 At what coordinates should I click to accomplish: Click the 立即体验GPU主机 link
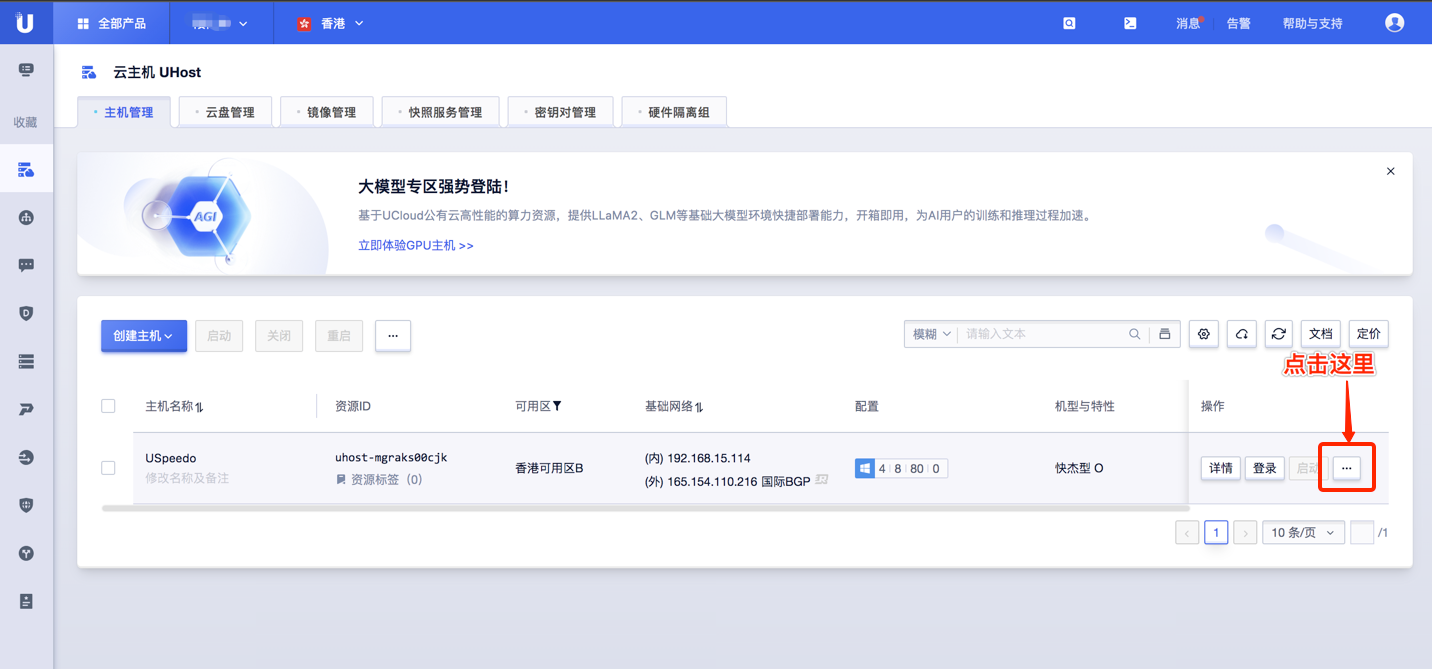point(416,245)
